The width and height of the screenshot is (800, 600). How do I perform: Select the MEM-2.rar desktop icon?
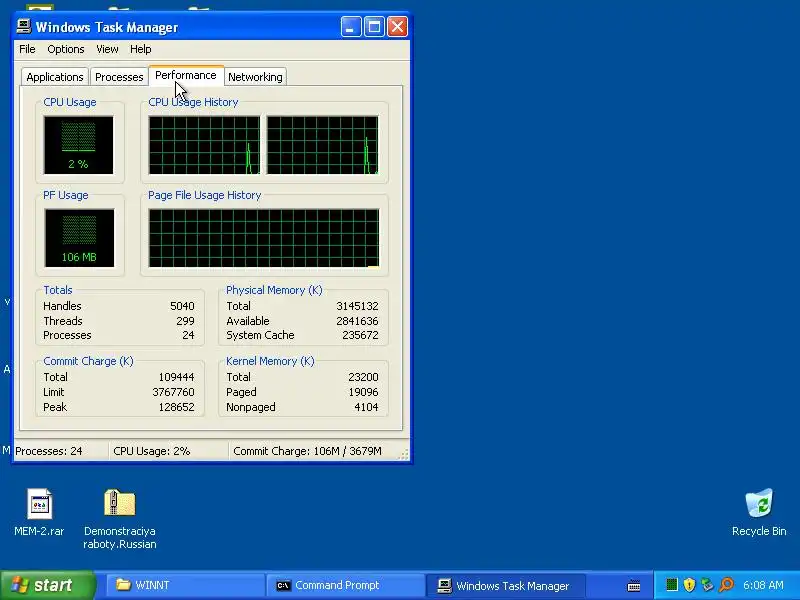39,513
